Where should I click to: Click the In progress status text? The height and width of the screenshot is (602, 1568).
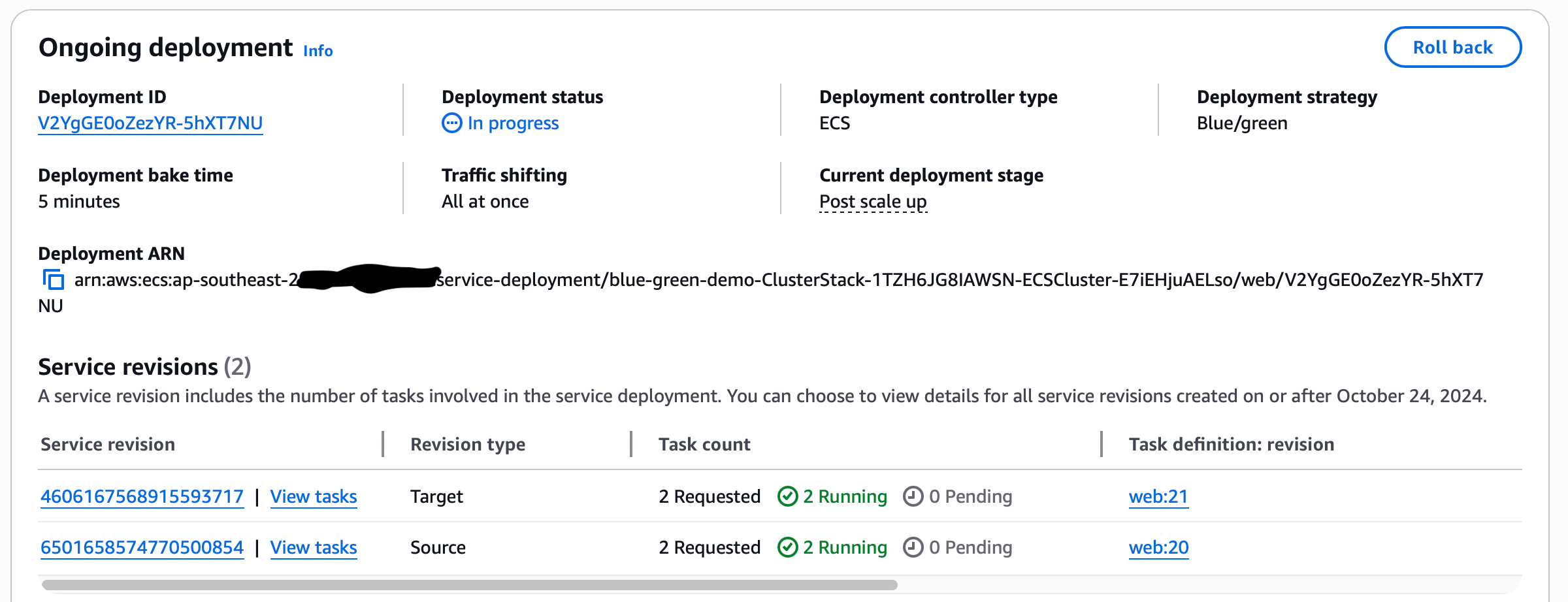[513, 123]
